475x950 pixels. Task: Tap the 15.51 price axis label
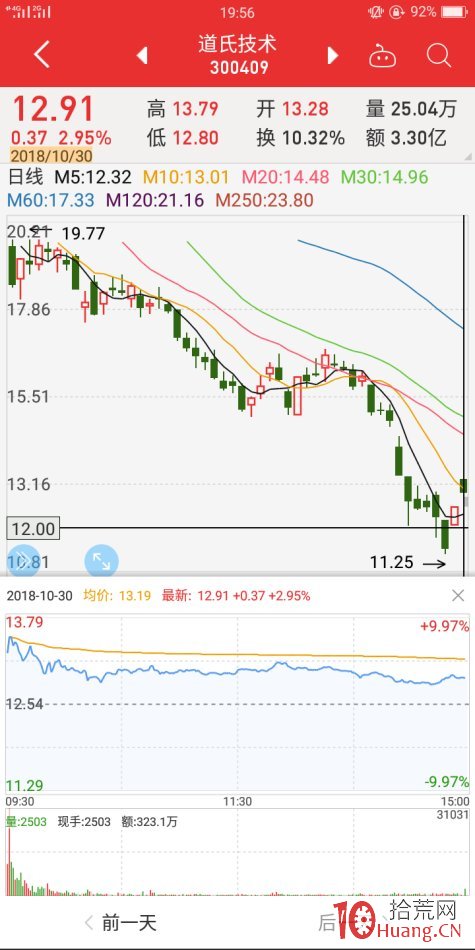point(28,397)
